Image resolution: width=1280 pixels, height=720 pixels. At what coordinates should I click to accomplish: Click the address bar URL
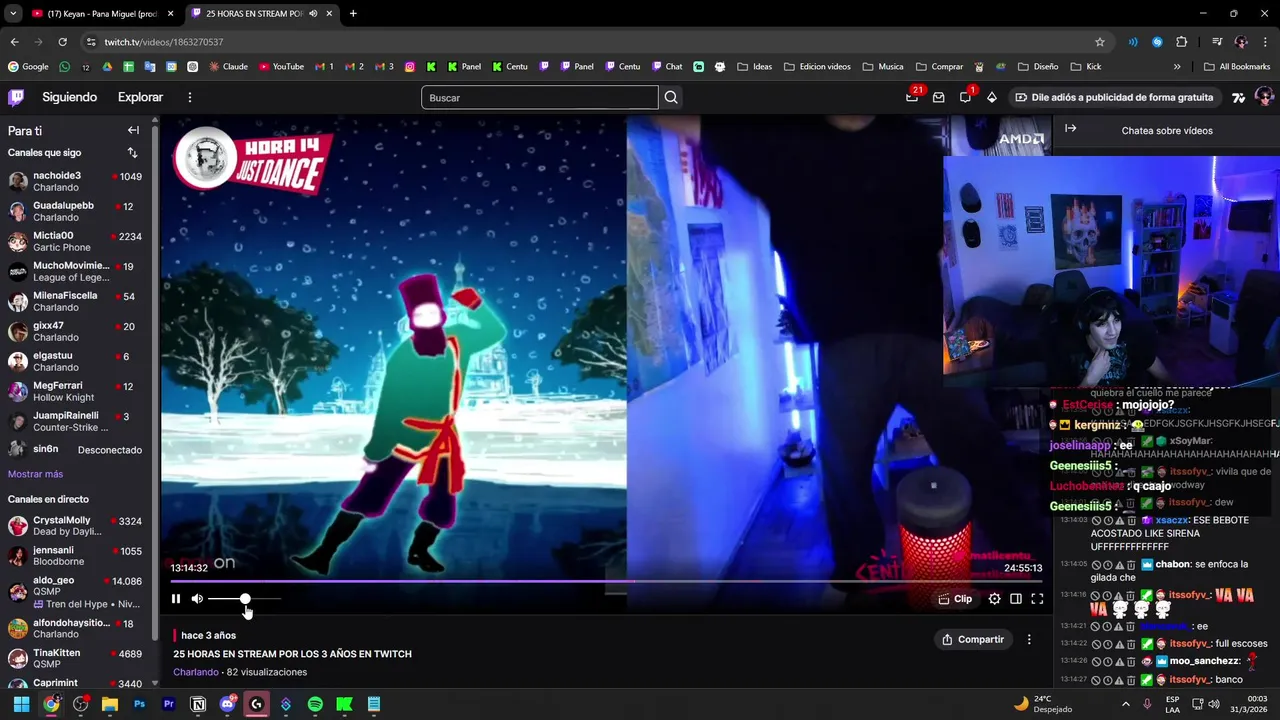pyautogui.click(x=164, y=42)
